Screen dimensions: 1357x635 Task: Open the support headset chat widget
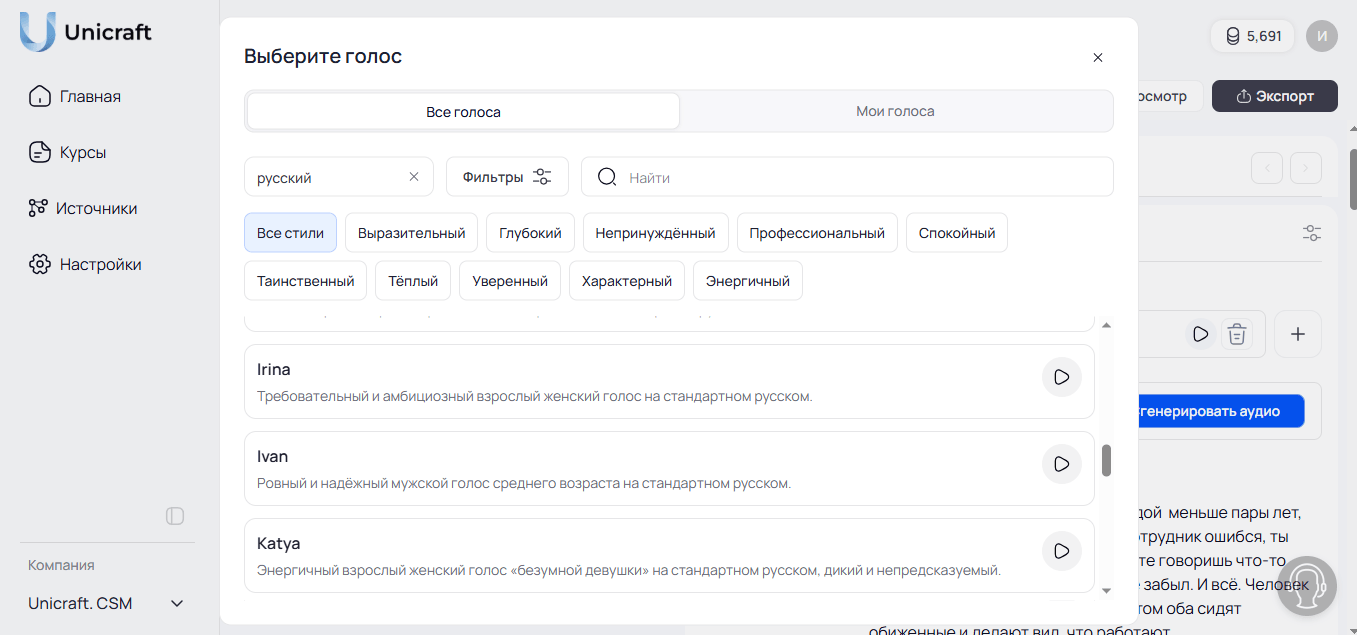tap(1307, 586)
